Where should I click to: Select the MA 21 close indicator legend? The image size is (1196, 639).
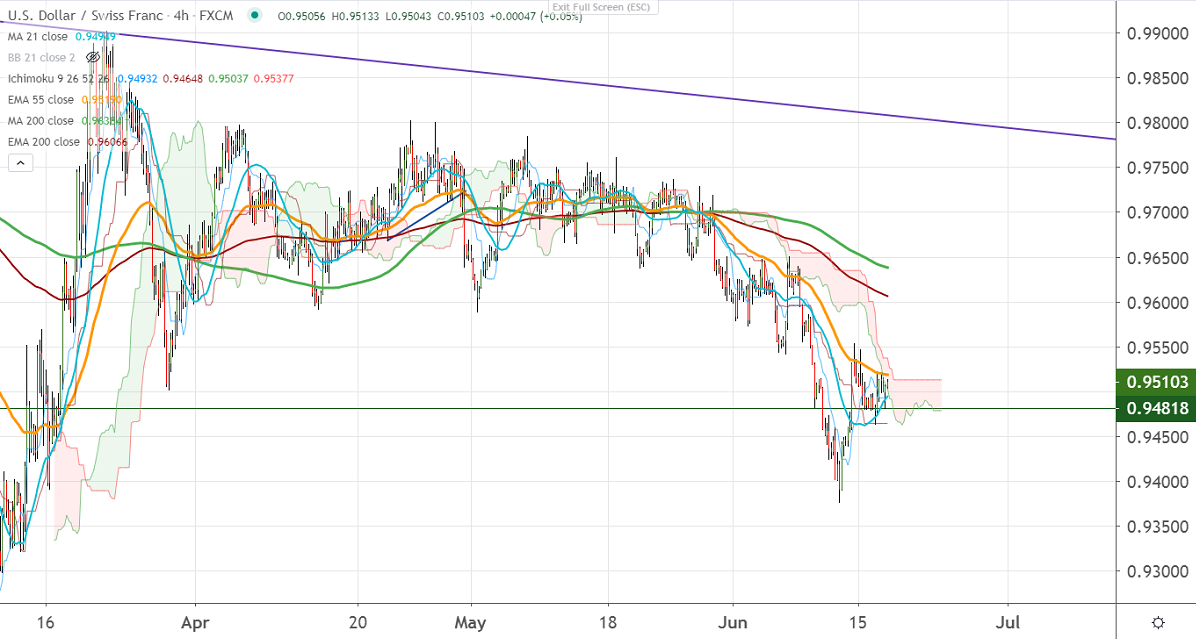[x=38, y=37]
